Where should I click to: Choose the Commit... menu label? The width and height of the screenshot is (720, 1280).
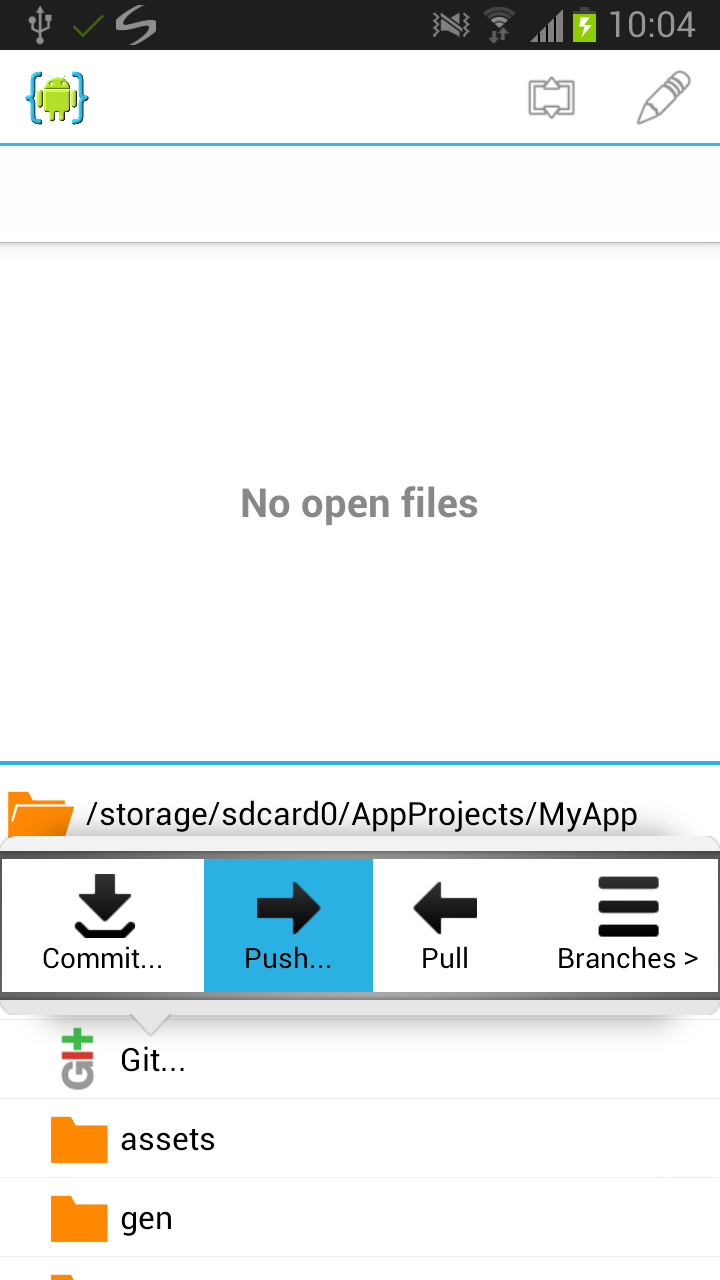point(102,958)
